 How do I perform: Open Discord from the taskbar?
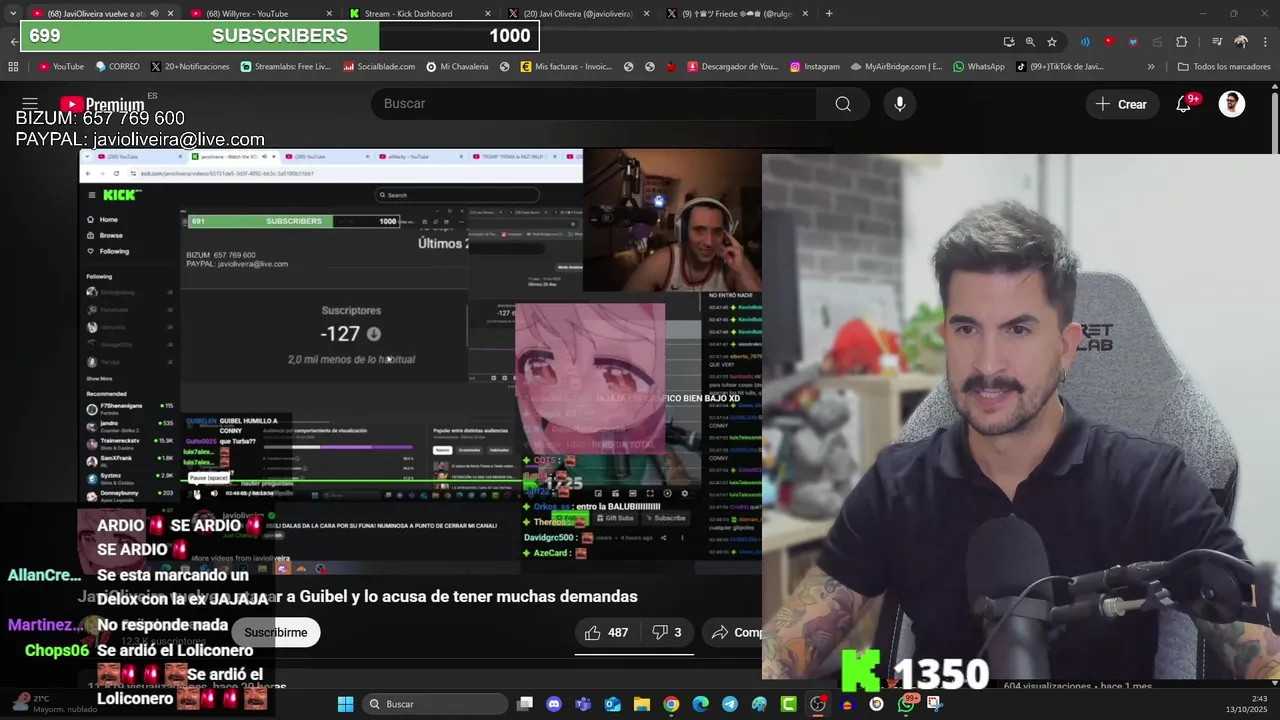[554, 704]
